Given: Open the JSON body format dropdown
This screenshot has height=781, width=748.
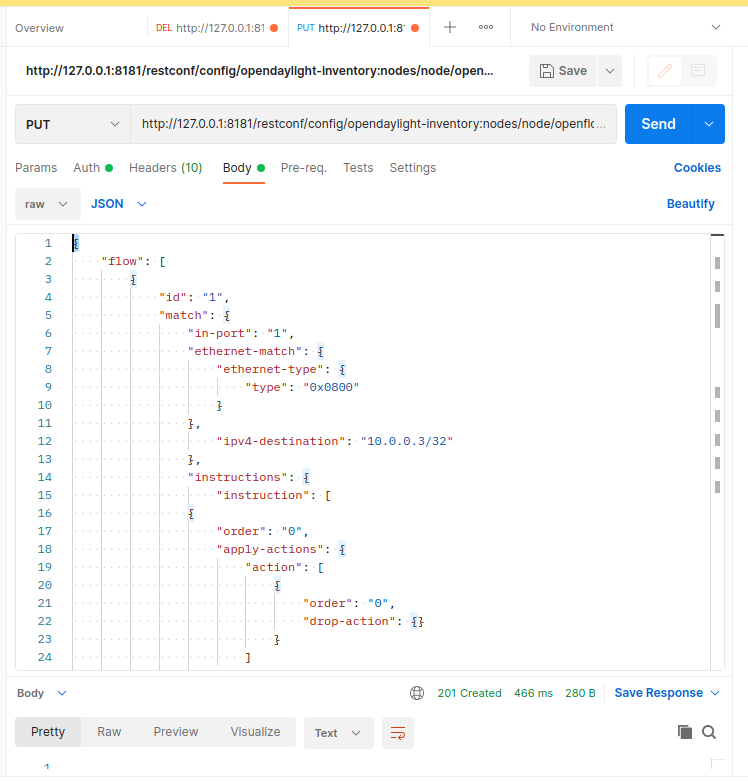Looking at the screenshot, I should [x=119, y=204].
